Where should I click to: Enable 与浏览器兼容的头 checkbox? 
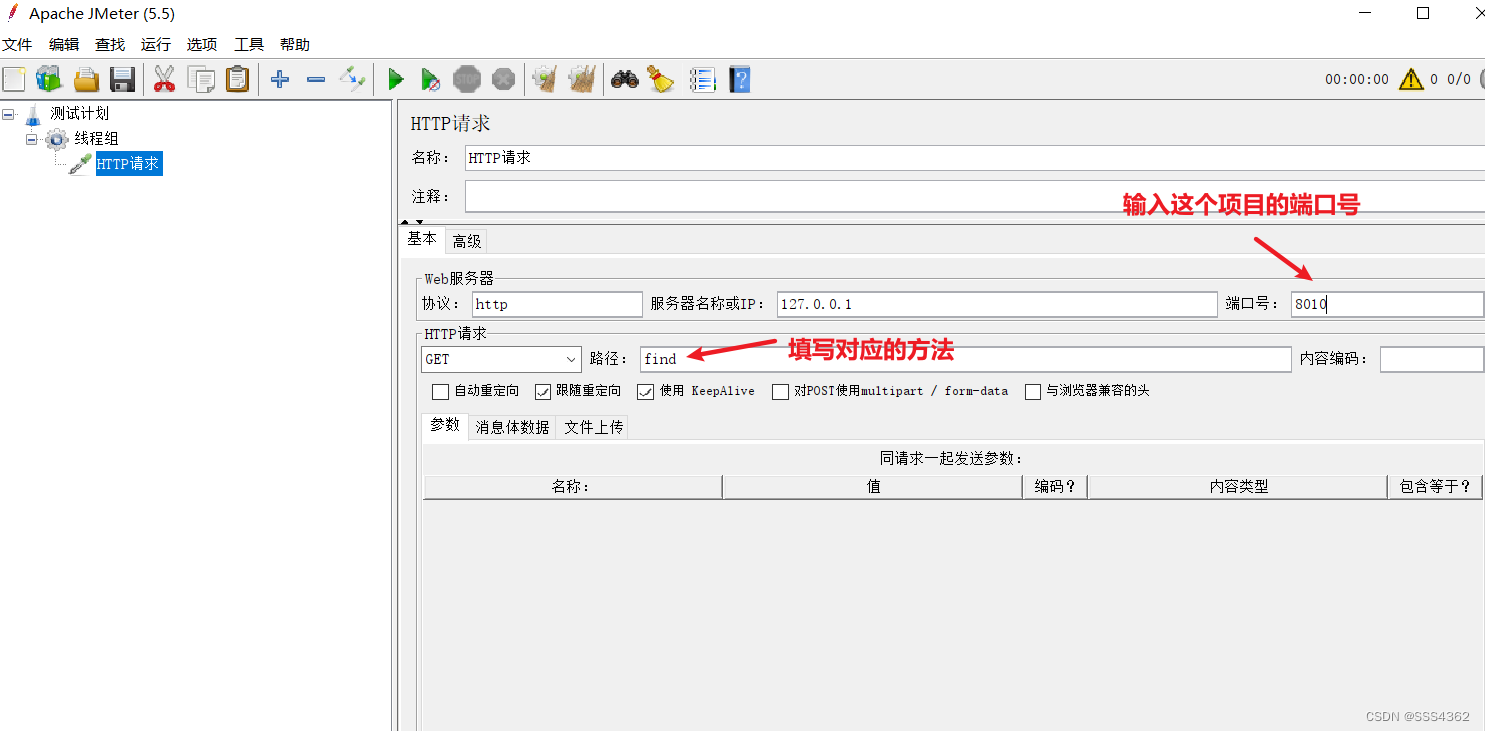[1033, 391]
